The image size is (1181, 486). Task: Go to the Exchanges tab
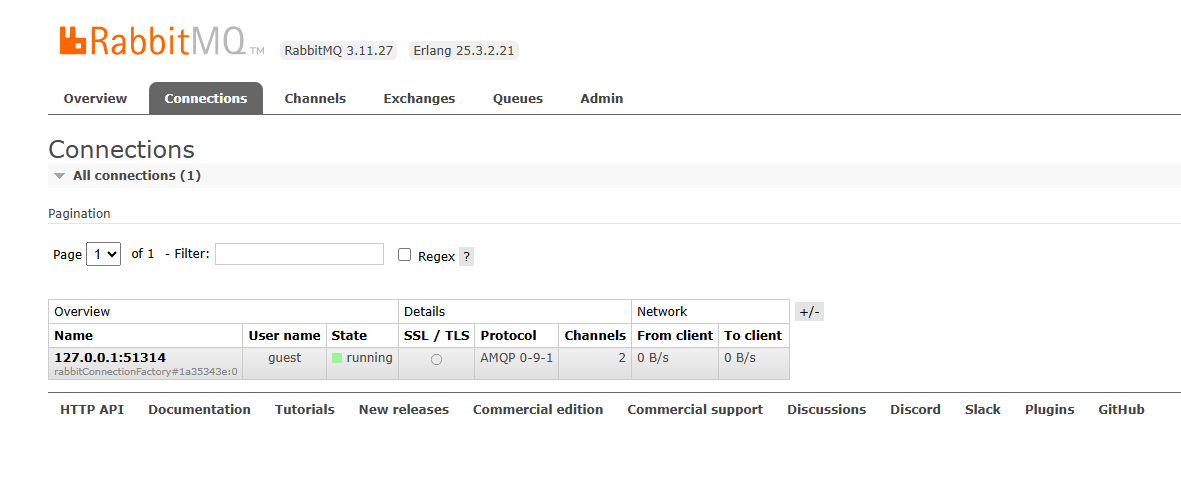pos(419,99)
